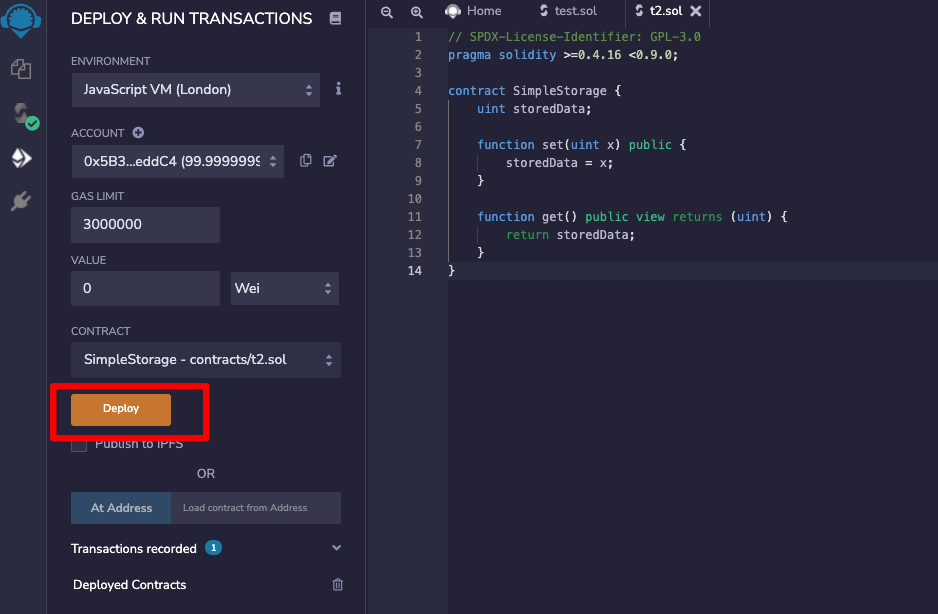Click the Load contract from Address field
Viewport: 938px width, 614px height.
(x=256, y=508)
